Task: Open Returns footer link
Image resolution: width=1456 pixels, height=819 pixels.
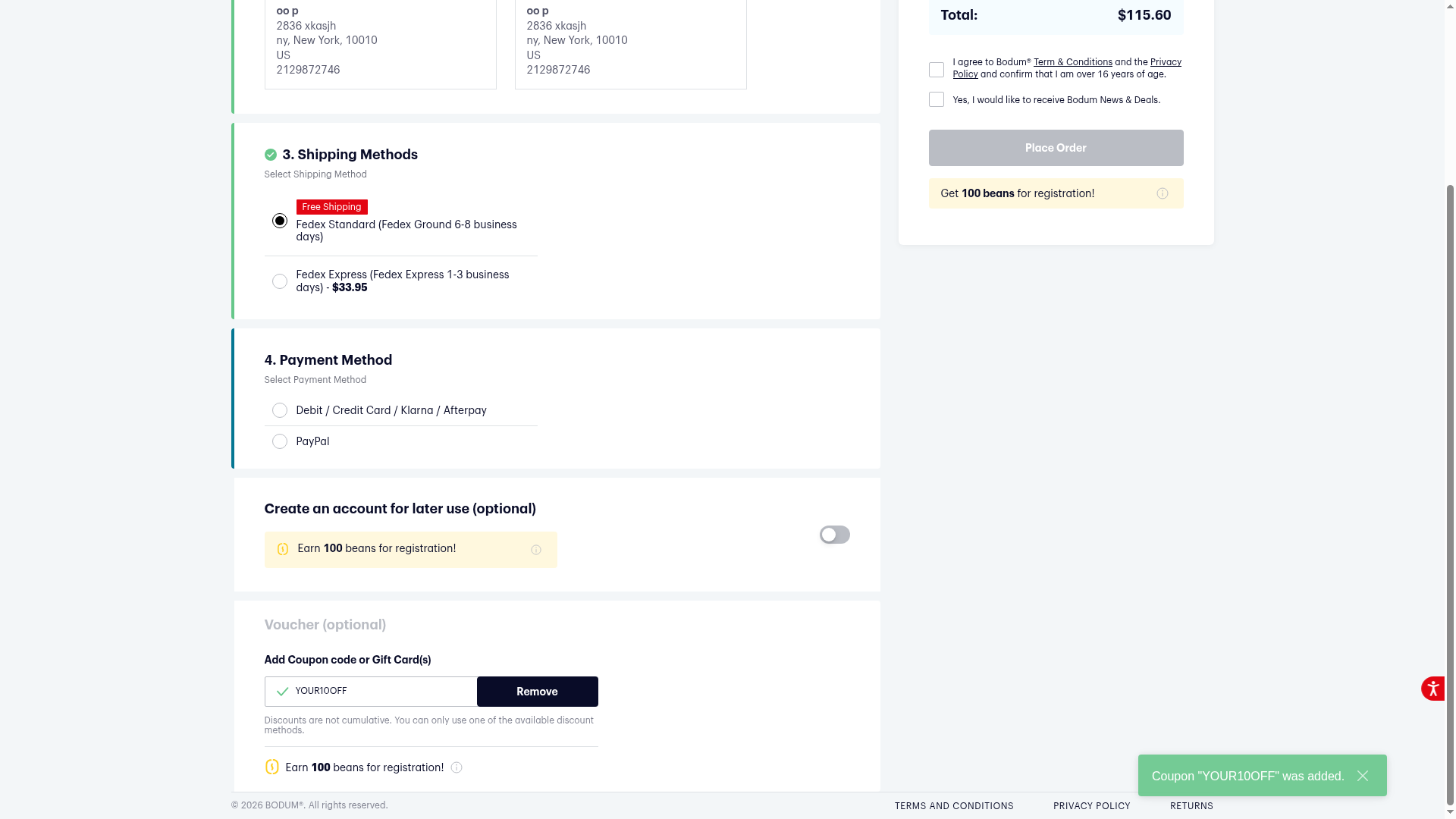Action: point(1191,806)
